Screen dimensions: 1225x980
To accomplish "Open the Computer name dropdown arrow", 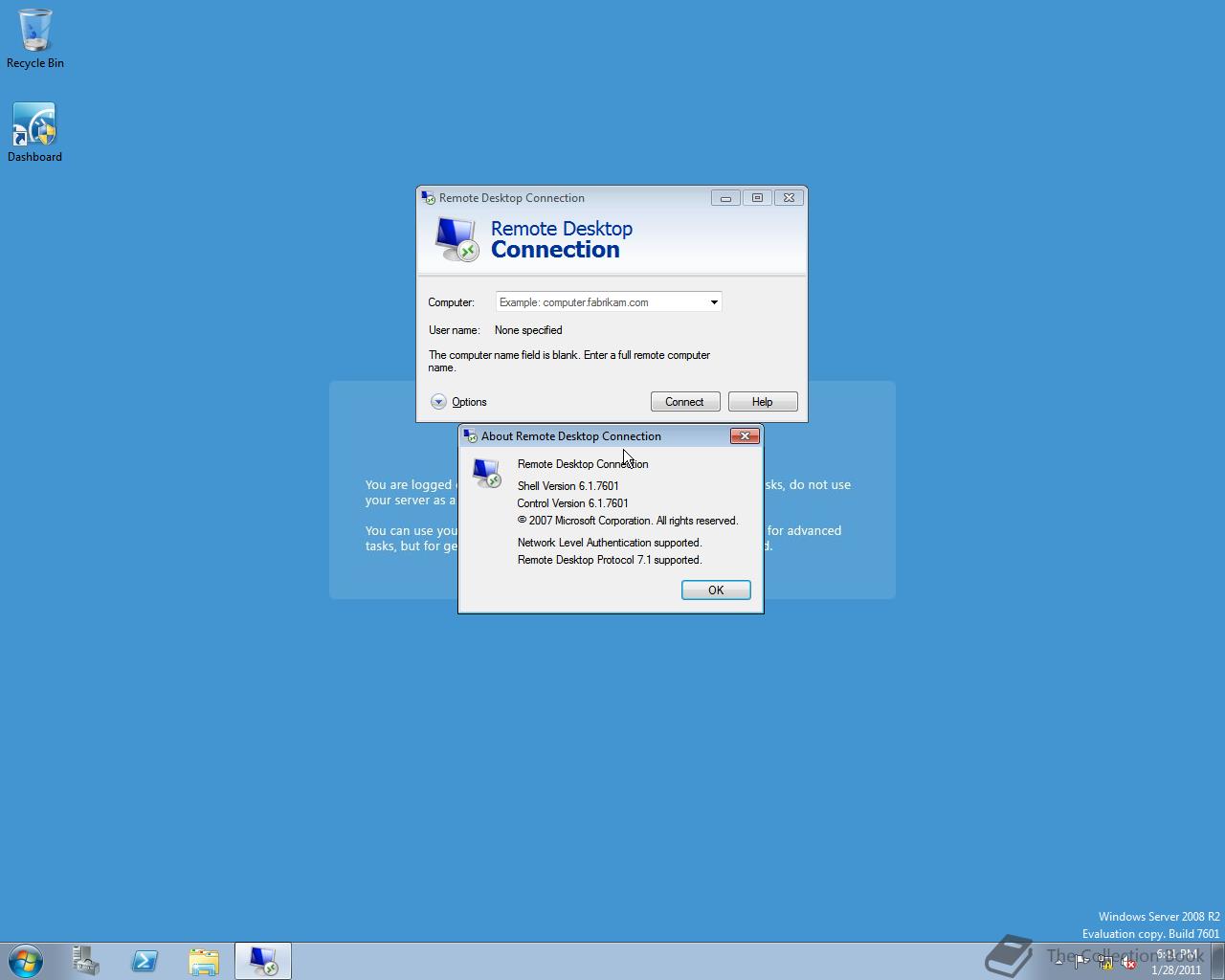I will [714, 302].
